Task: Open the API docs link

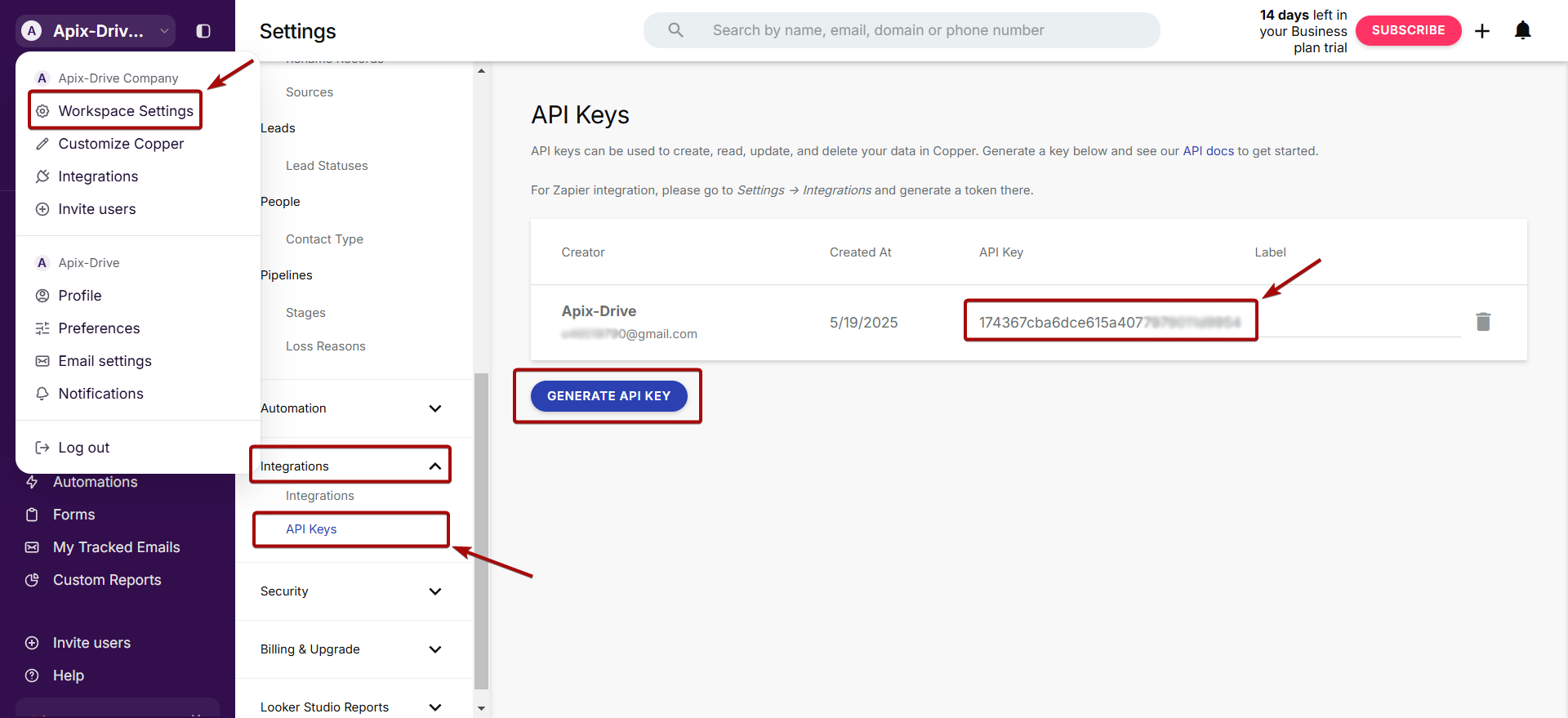Action: pyautogui.click(x=1209, y=151)
